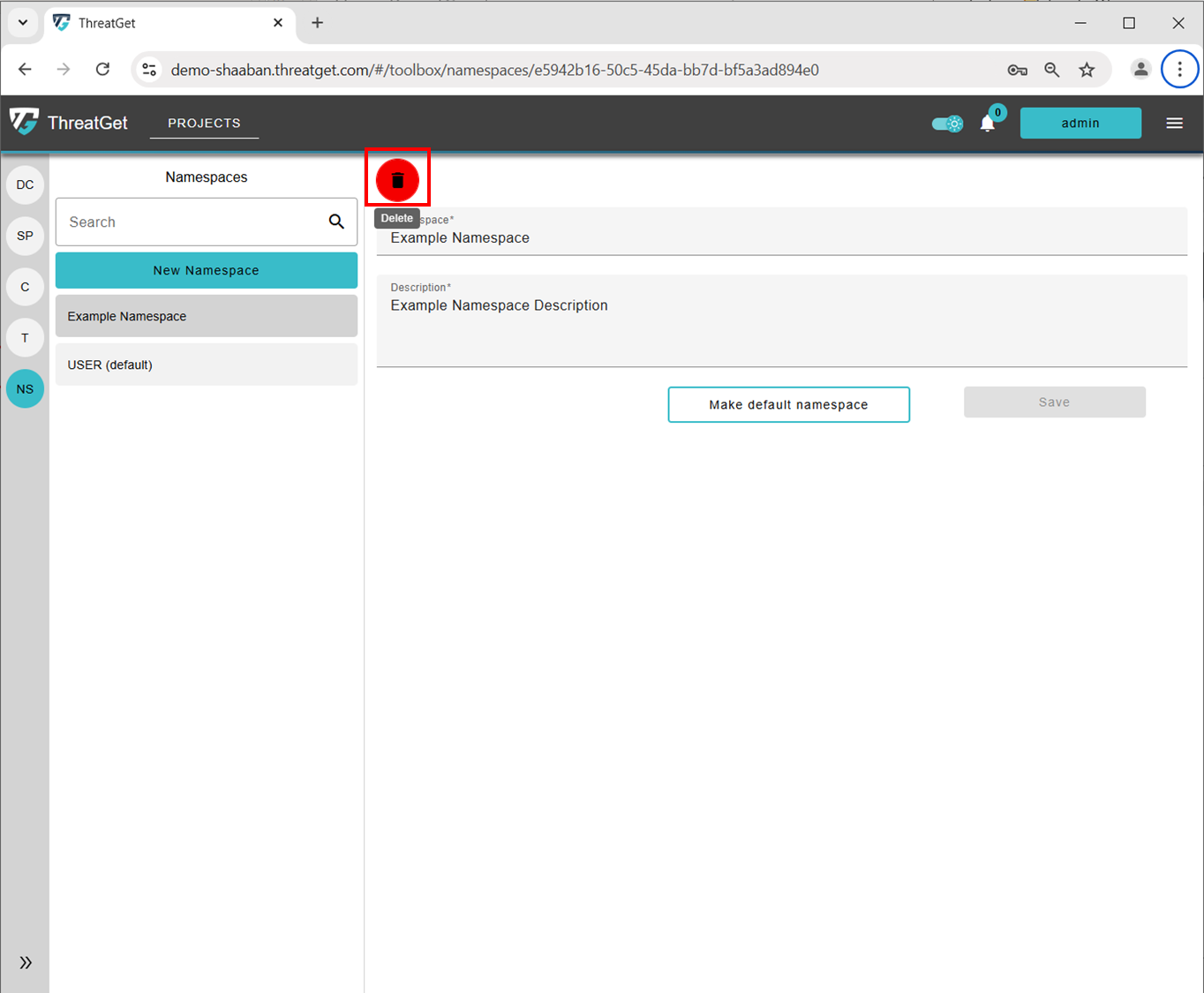Viewport: 1204px width, 993px height.
Task: Open the PROJECTS menu item
Action: 204,123
